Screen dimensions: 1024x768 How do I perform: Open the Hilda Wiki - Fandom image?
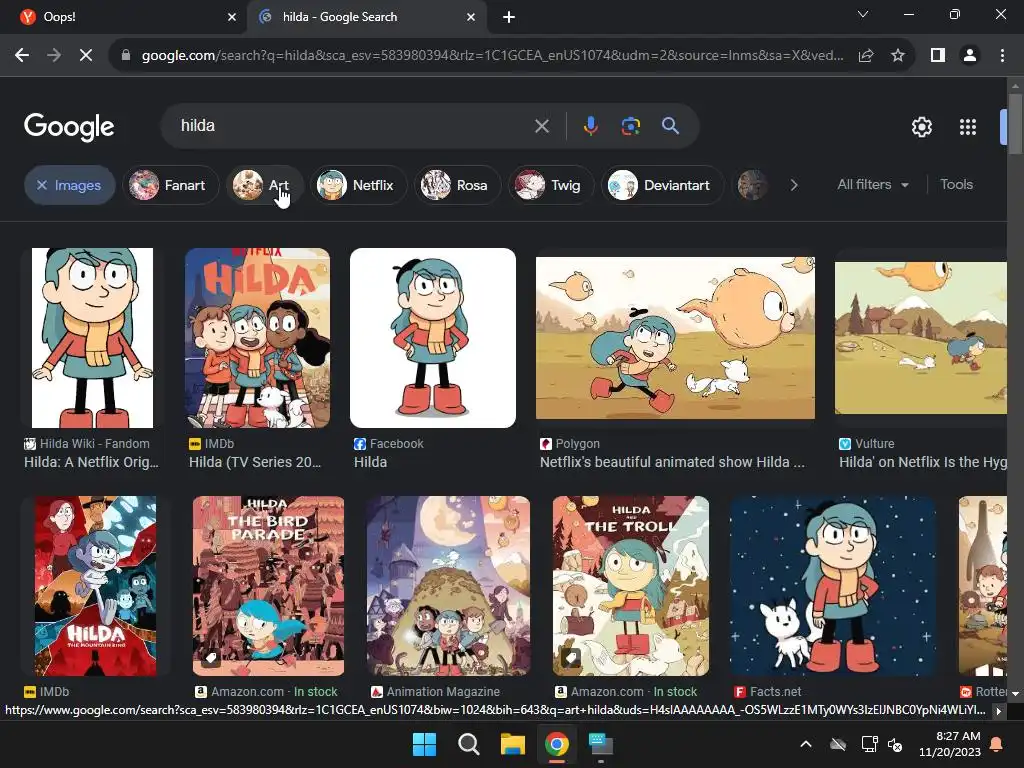(92, 338)
